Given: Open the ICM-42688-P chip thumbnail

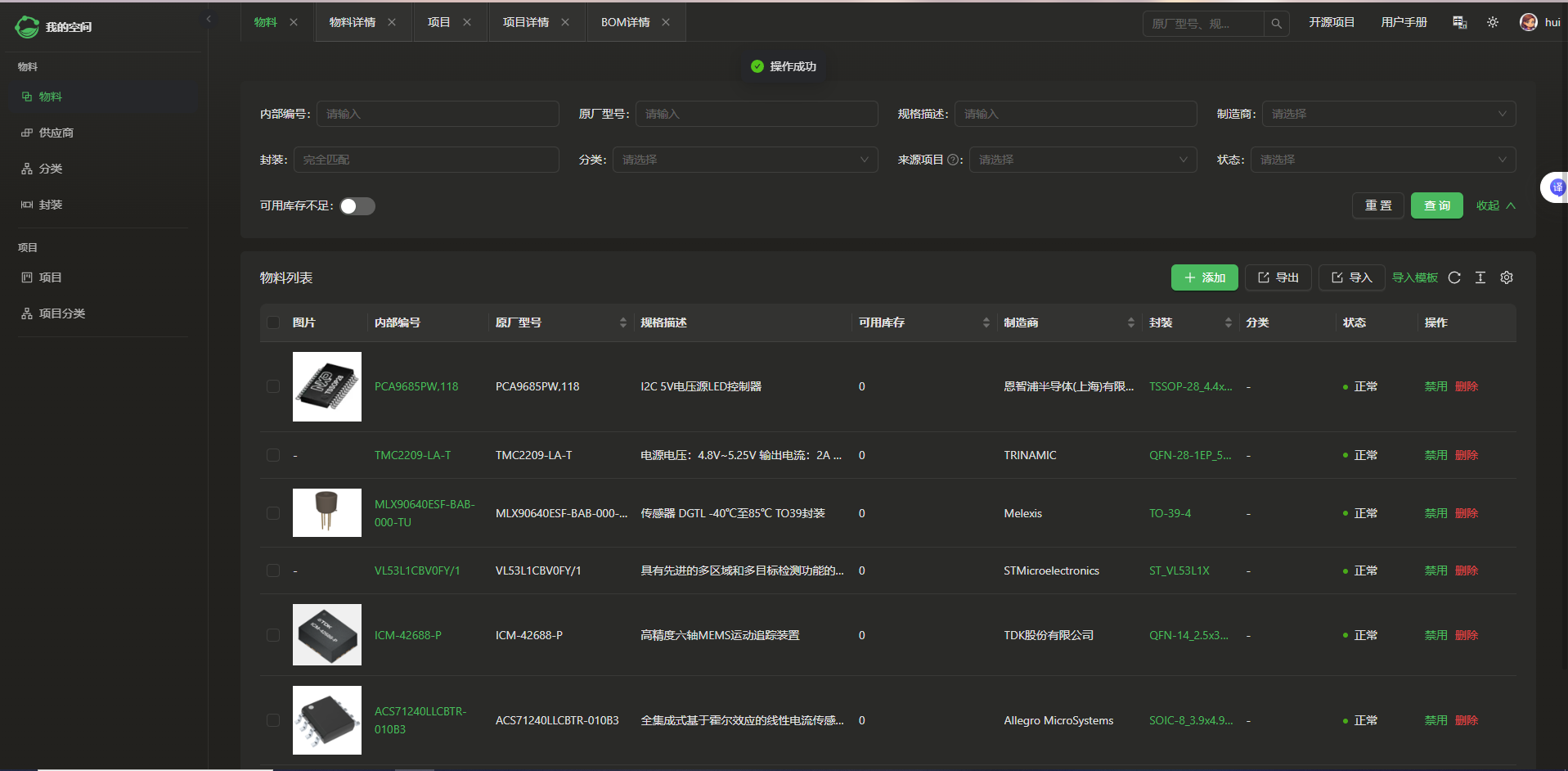Looking at the screenshot, I should (x=327, y=635).
